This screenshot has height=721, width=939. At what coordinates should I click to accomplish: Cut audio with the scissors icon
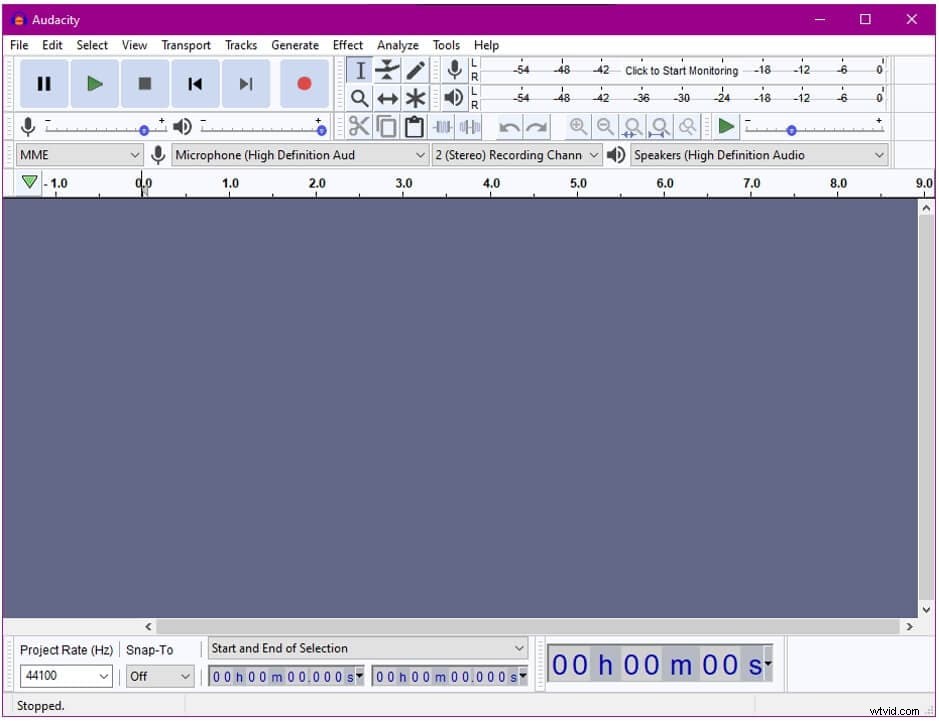pos(360,126)
